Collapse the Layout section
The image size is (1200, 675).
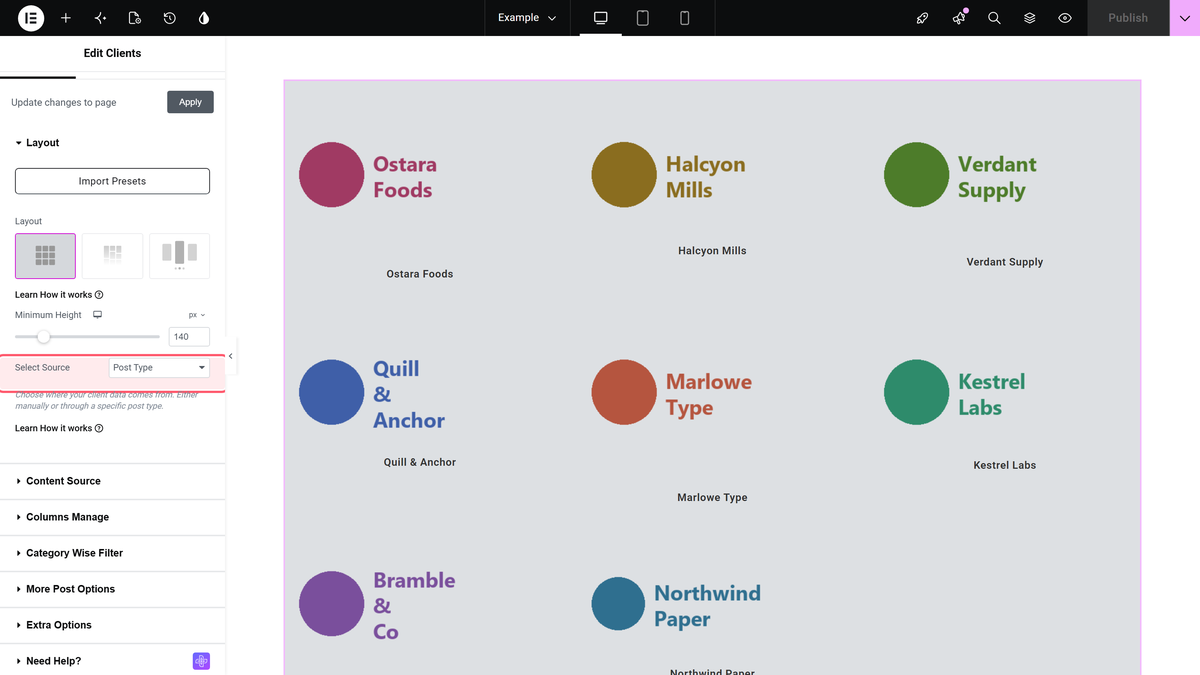[112, 143]
